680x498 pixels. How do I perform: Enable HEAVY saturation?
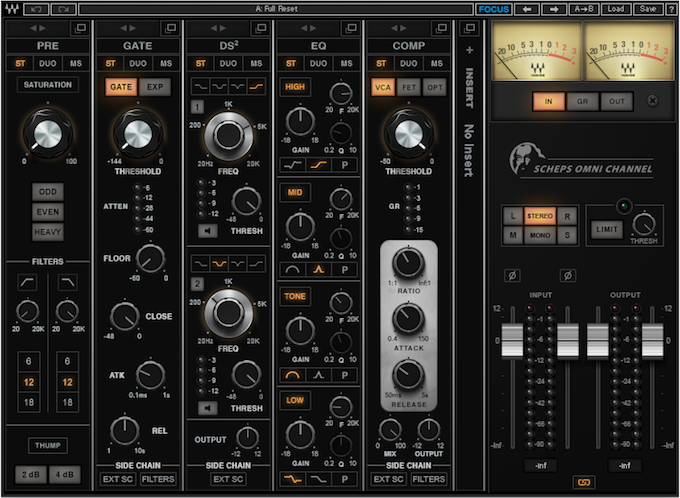48,232
